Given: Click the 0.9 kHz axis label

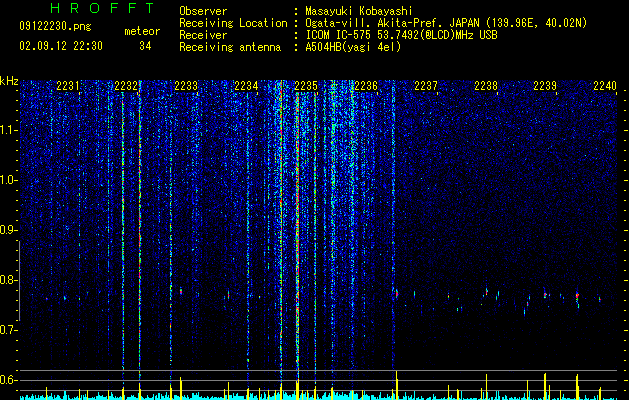Looking at the screenshot, I should click(9, 230).
